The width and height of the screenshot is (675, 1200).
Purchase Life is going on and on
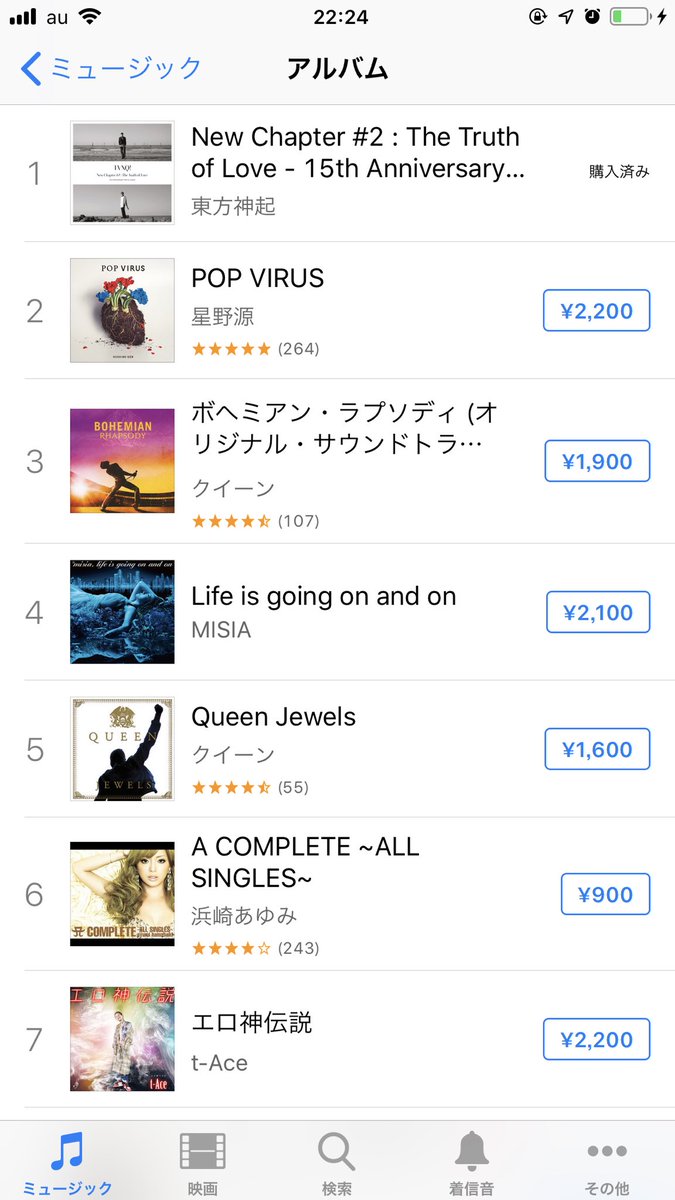pos(598,612)
